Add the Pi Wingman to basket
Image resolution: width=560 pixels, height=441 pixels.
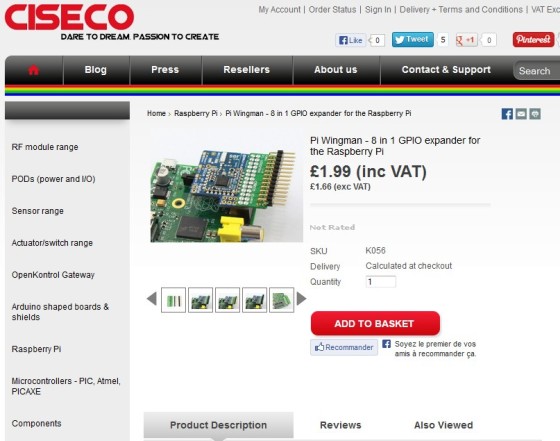click(375, 324)
